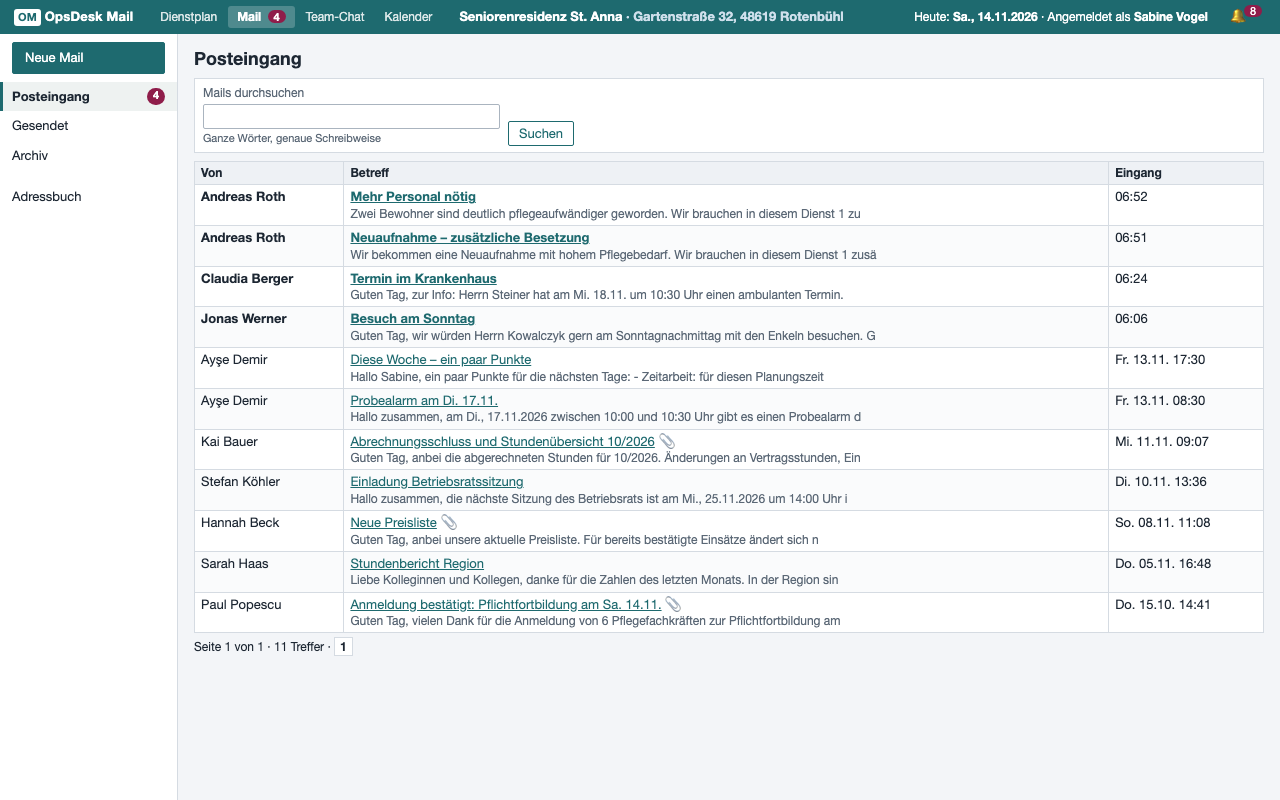Click sender Sarah Haas
The image size is (1280, 800).
235,564
